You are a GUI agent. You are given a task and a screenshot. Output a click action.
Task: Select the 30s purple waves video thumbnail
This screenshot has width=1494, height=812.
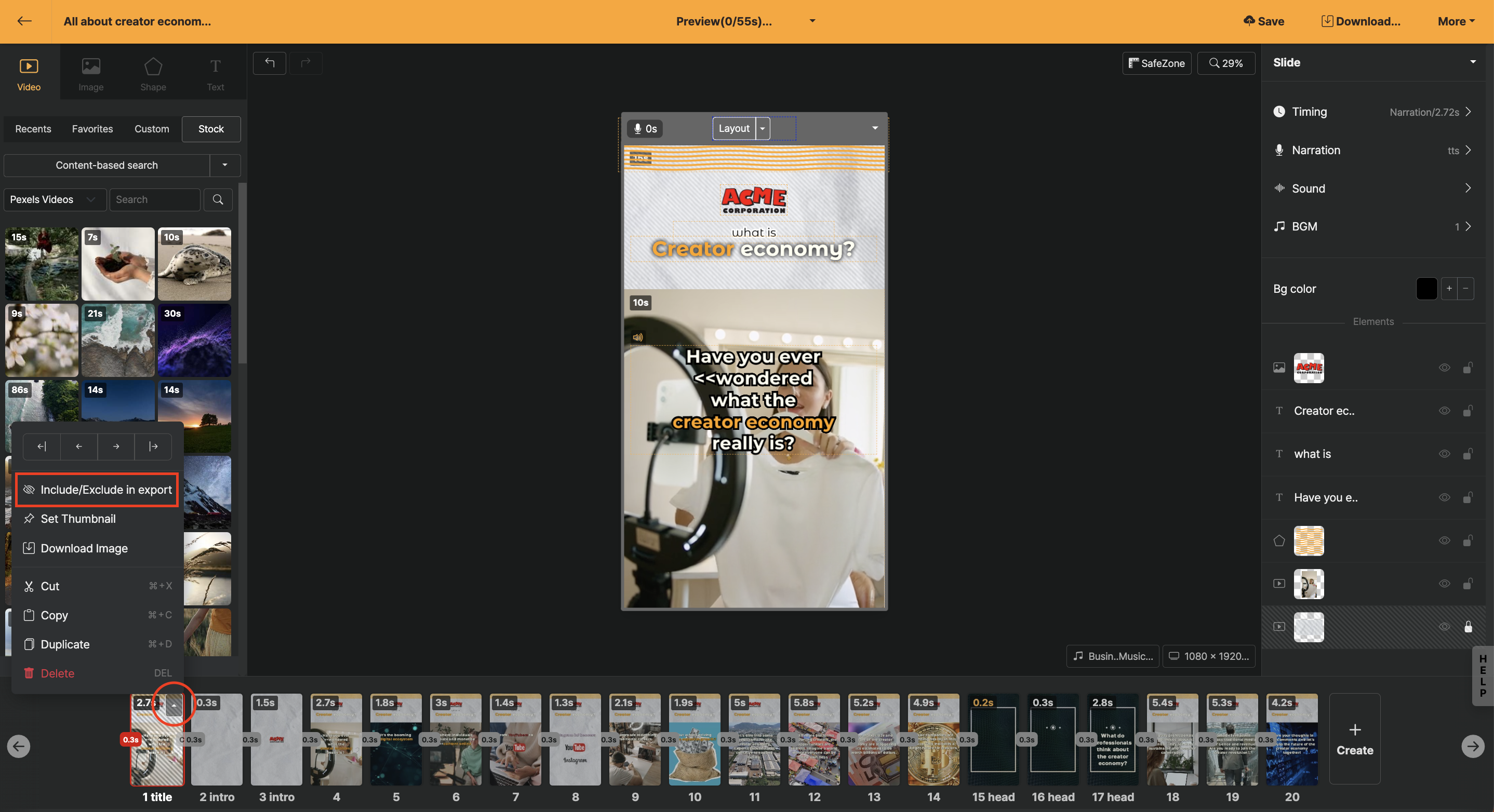194,340
